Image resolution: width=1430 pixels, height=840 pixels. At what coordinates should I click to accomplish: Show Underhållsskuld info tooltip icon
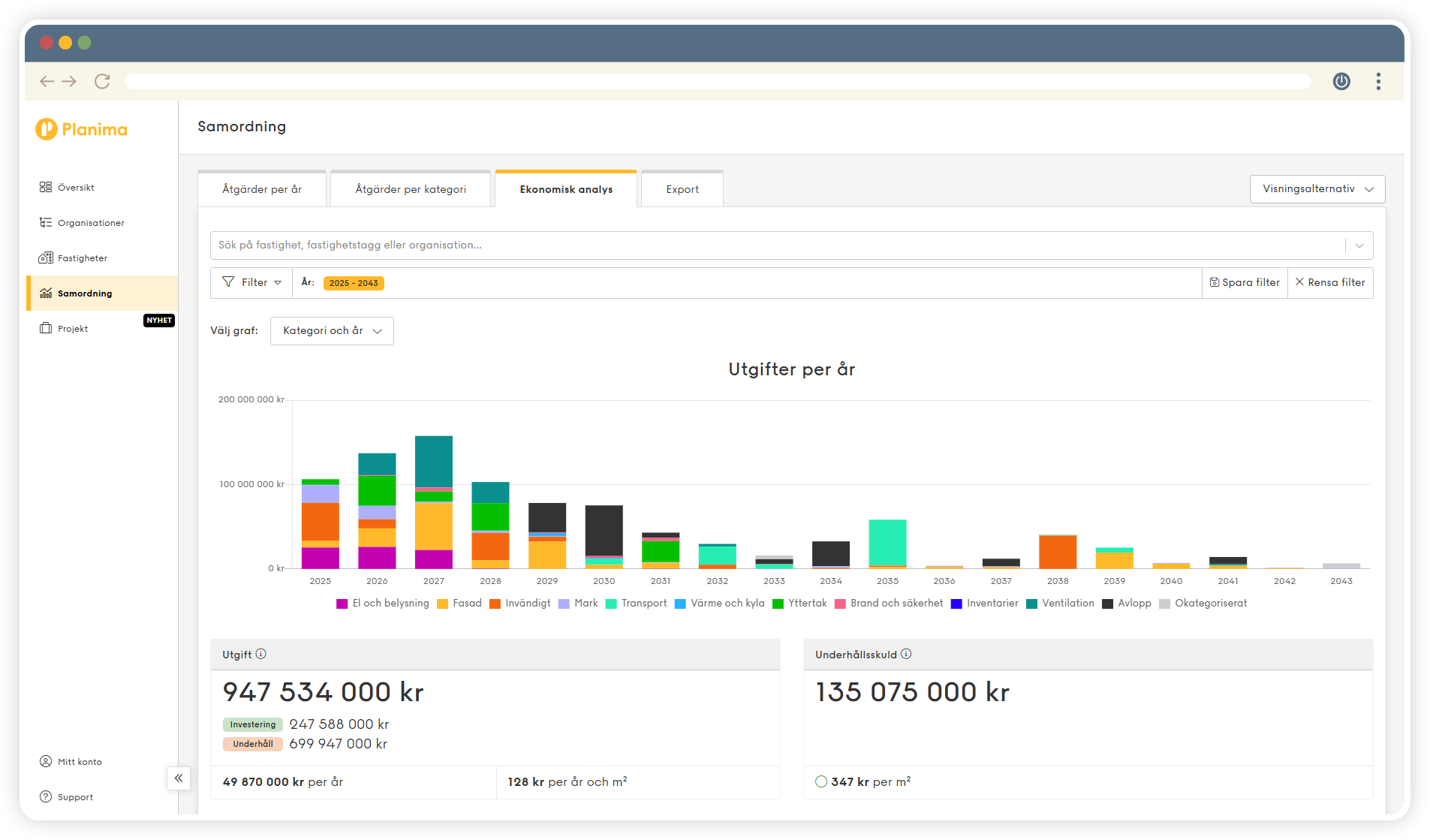[x=906, y=654]
